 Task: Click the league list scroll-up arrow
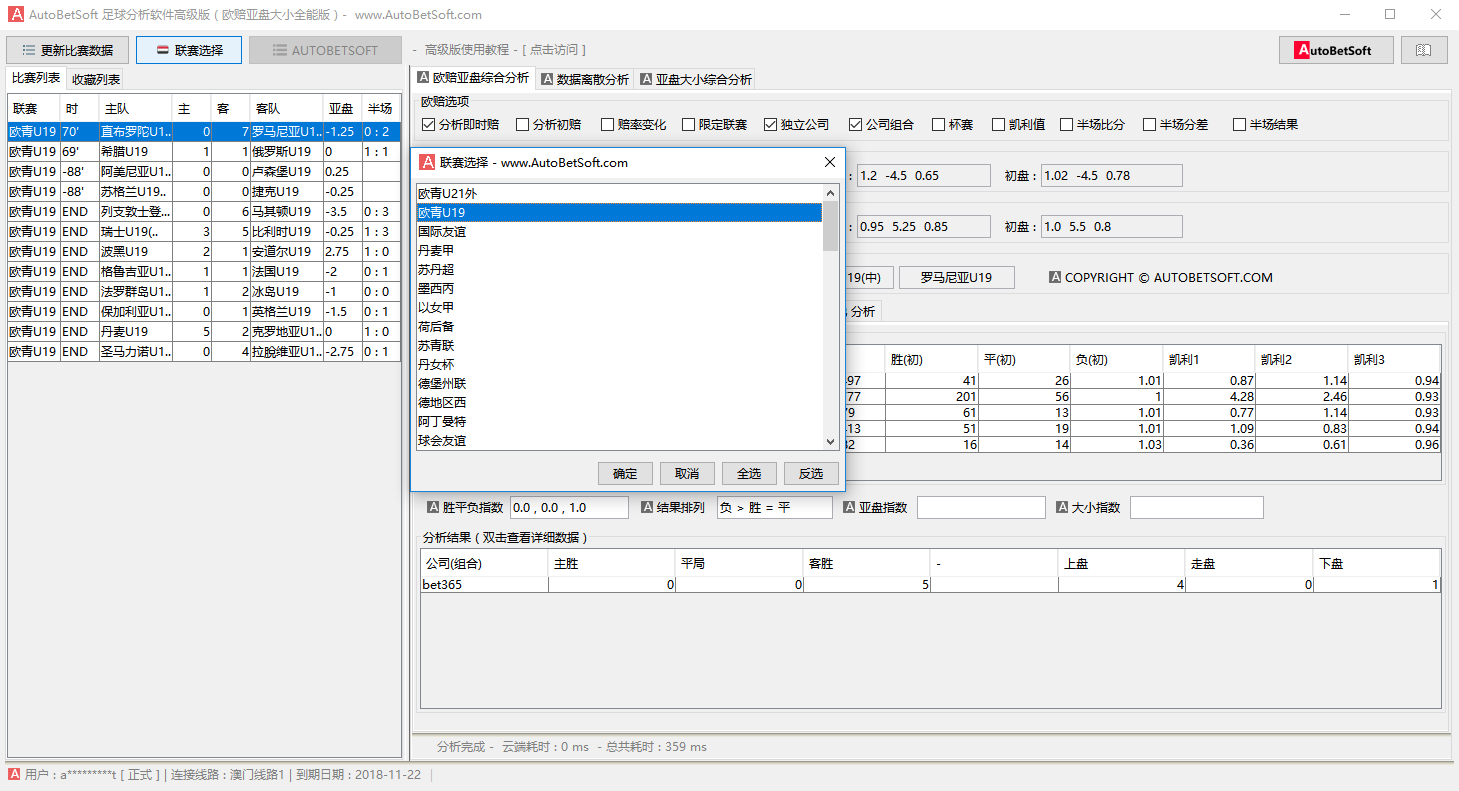click(x=830, y=192)
